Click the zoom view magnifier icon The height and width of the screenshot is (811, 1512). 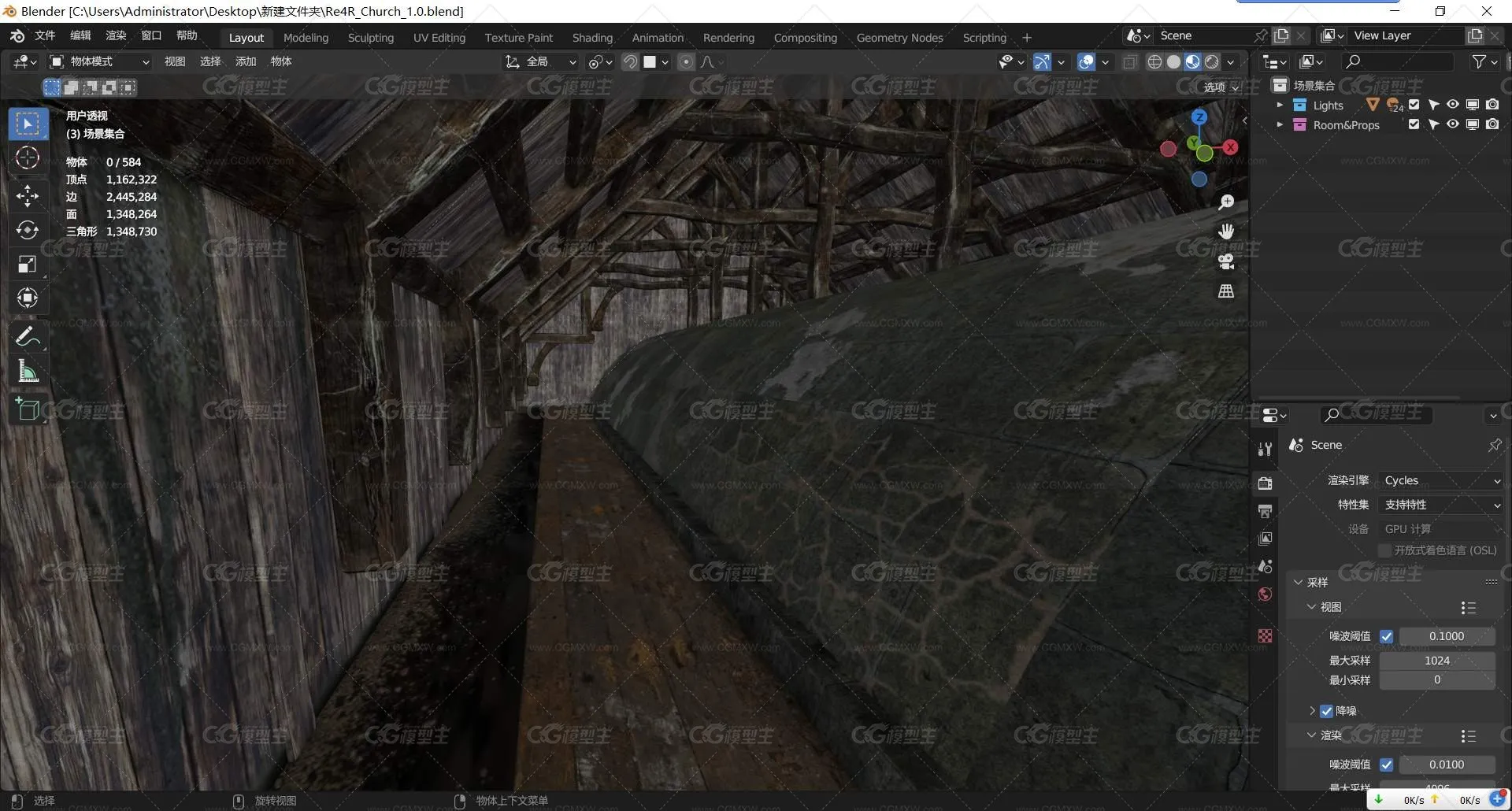pos(1226,202)
